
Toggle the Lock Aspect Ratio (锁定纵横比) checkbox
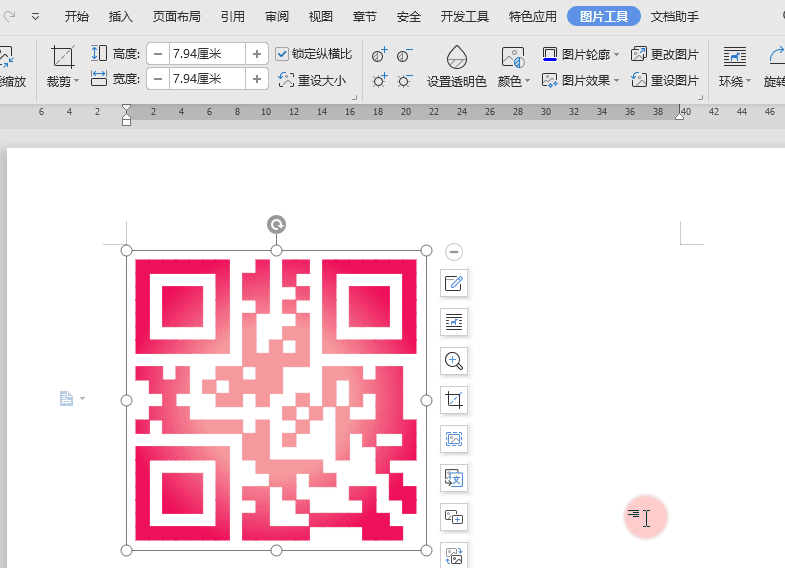282,54
